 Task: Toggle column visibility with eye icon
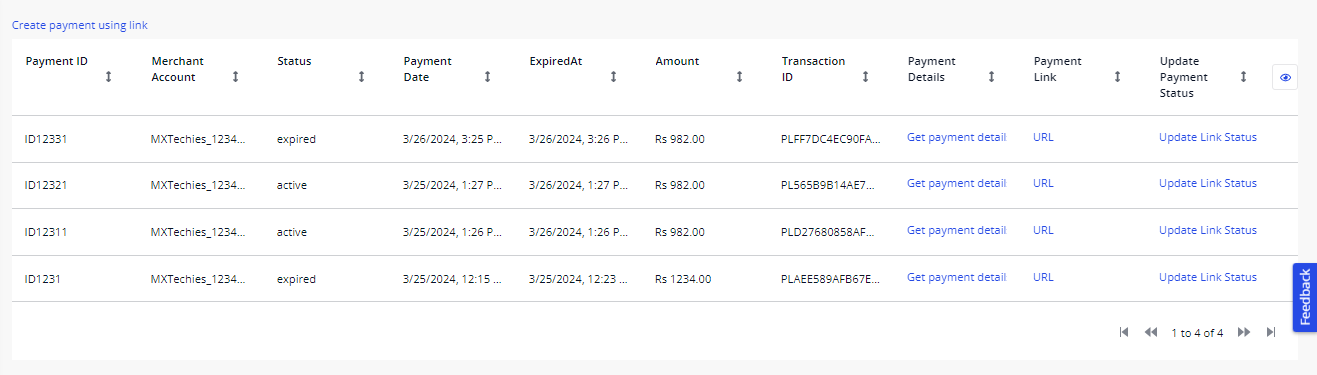click(x=1285, y=77)
